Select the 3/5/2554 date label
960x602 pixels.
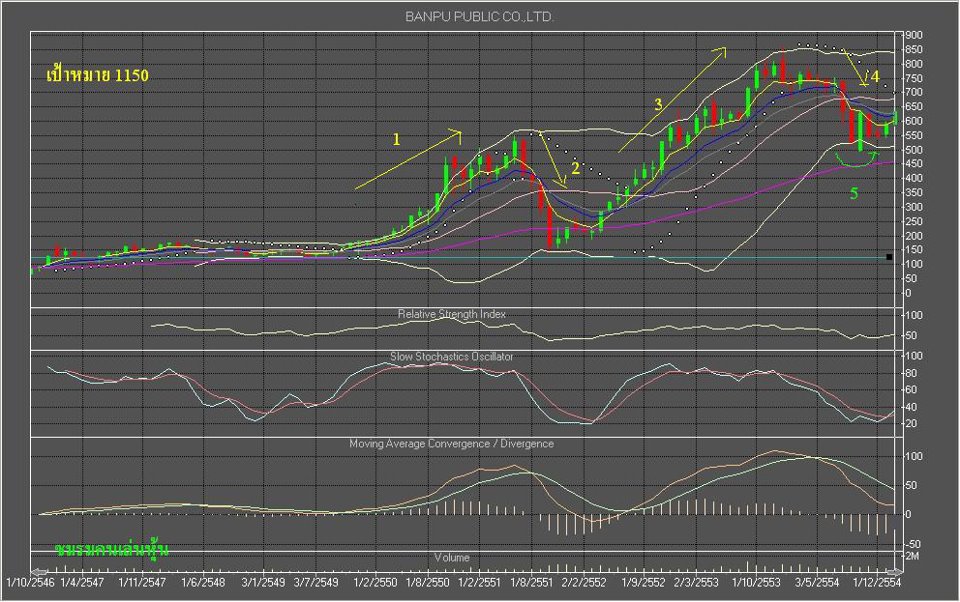pyautogui.click(x=817, y=582)
